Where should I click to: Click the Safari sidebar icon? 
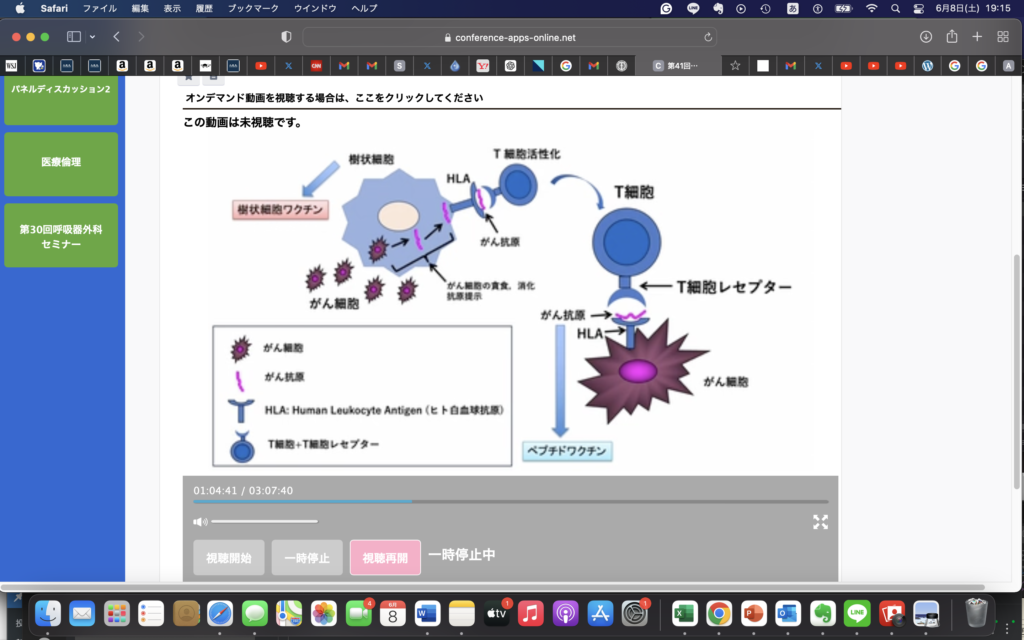click(74, 37)
